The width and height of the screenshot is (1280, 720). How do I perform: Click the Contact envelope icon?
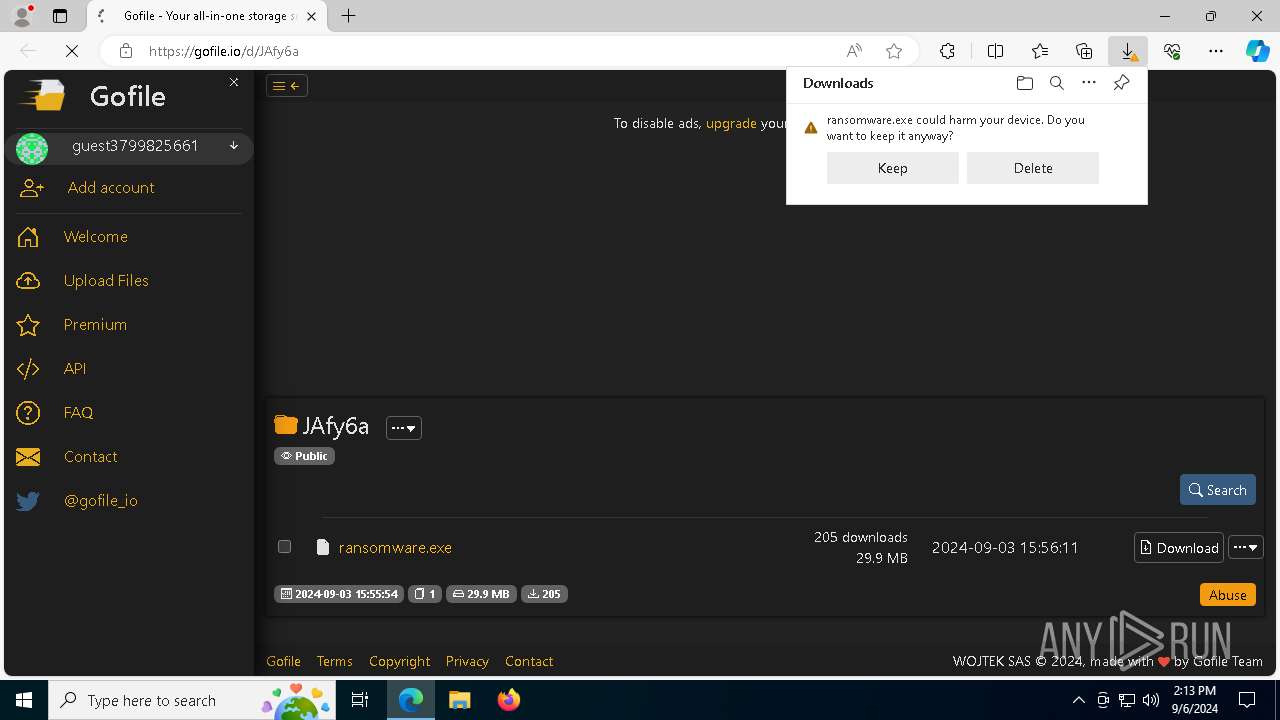28,457
